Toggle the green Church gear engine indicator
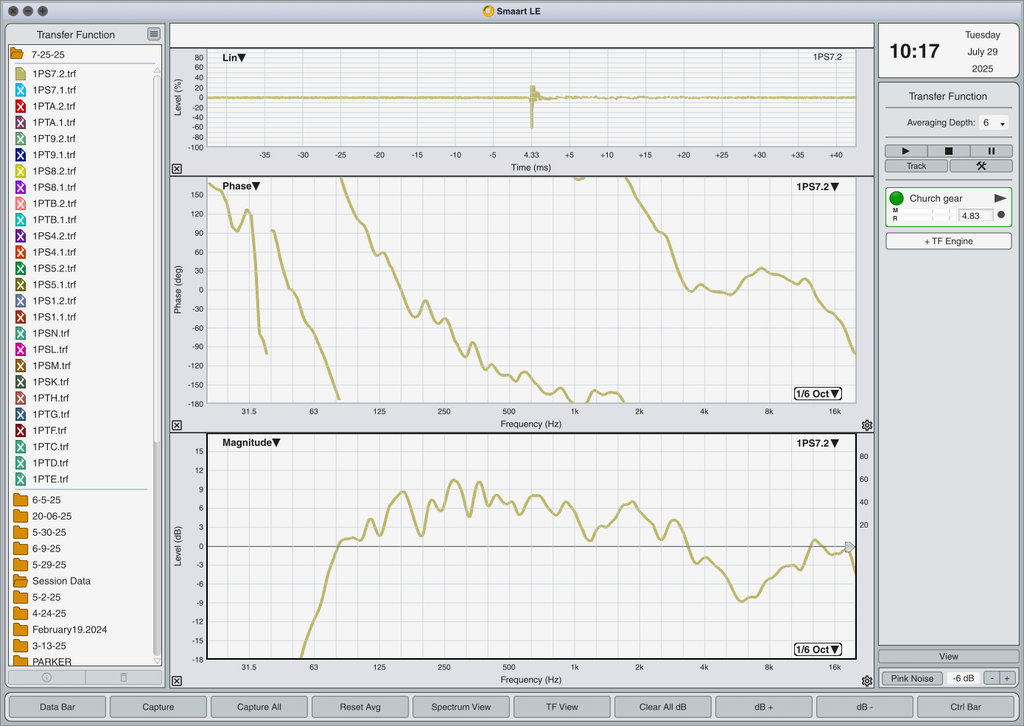 click(x=897, y=198)
